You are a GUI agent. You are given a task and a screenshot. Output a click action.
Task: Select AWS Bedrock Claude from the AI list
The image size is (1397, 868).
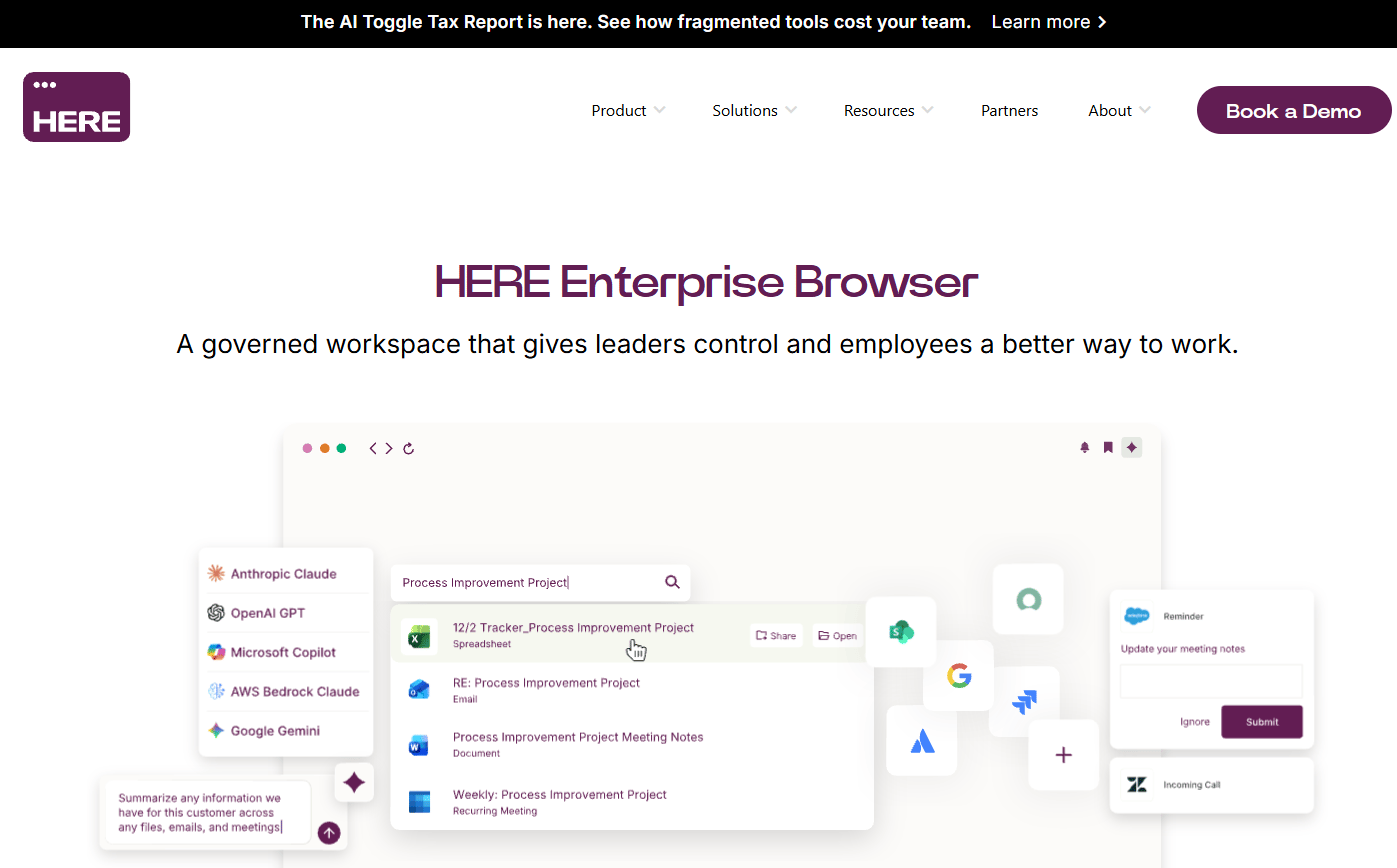click(285, 691)
